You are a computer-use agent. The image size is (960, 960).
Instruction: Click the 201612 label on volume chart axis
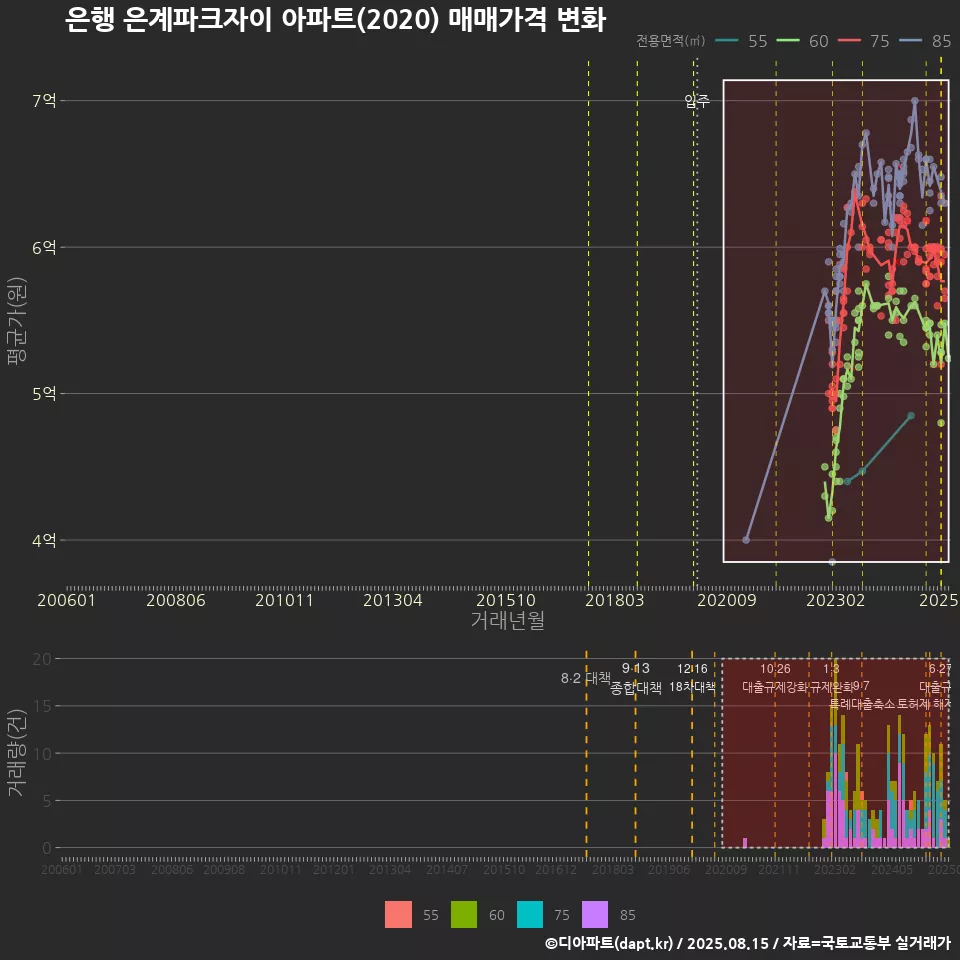click(x=556, y=869)
